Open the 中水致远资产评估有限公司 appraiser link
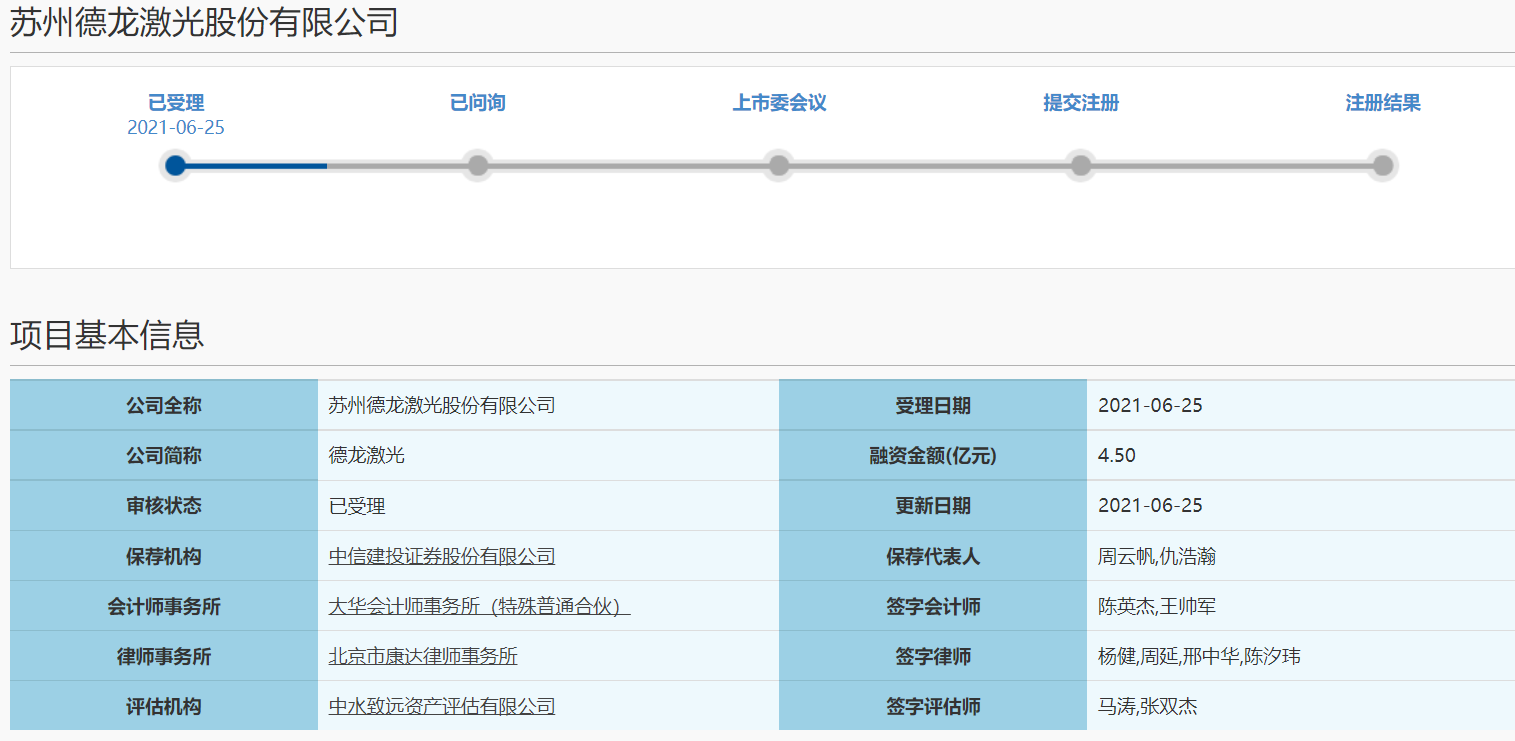The width and height of the screenshot is (1515, 741). pos(441,706)
